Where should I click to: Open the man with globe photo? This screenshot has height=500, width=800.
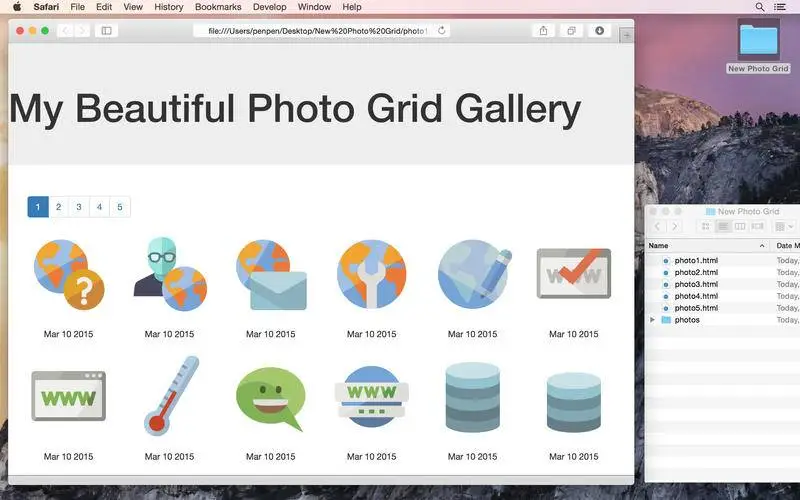click(x=170, y=274)
